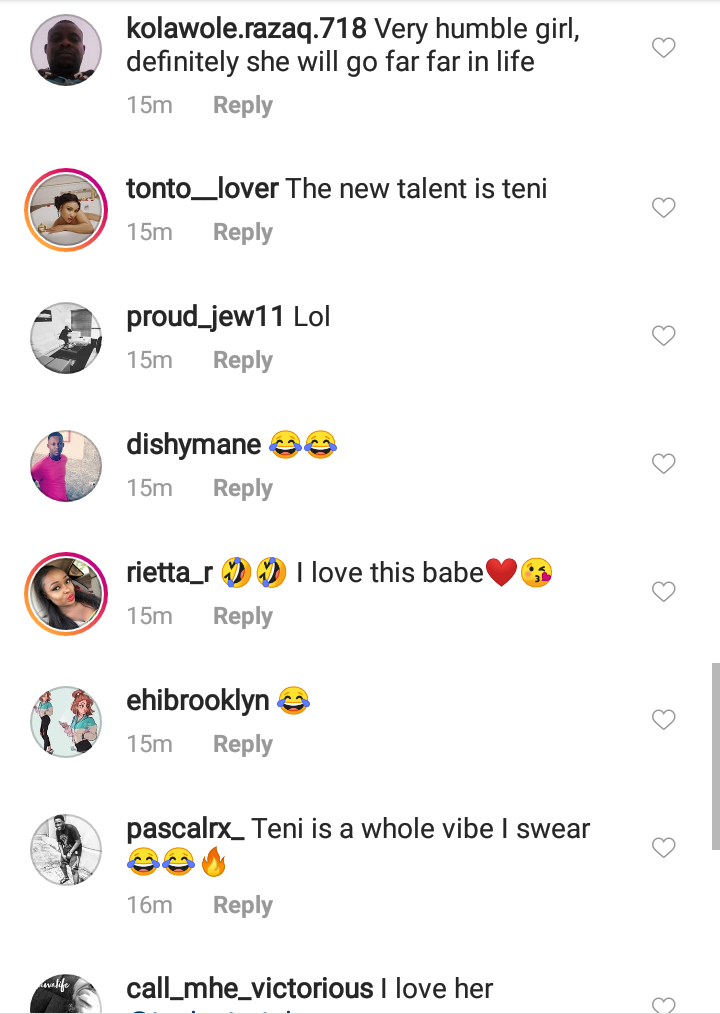The height and width of the screenshot is (1014, 720).
Task: Heart dishymane's laughing emoji comment
Action: (663, 464)
